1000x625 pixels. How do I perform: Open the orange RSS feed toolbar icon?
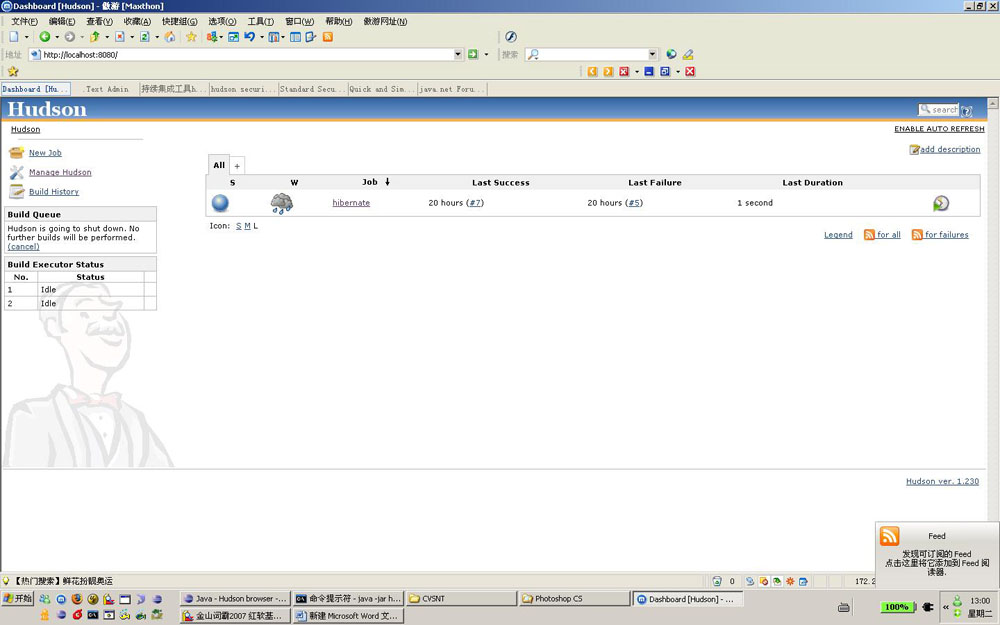point(328,37)
